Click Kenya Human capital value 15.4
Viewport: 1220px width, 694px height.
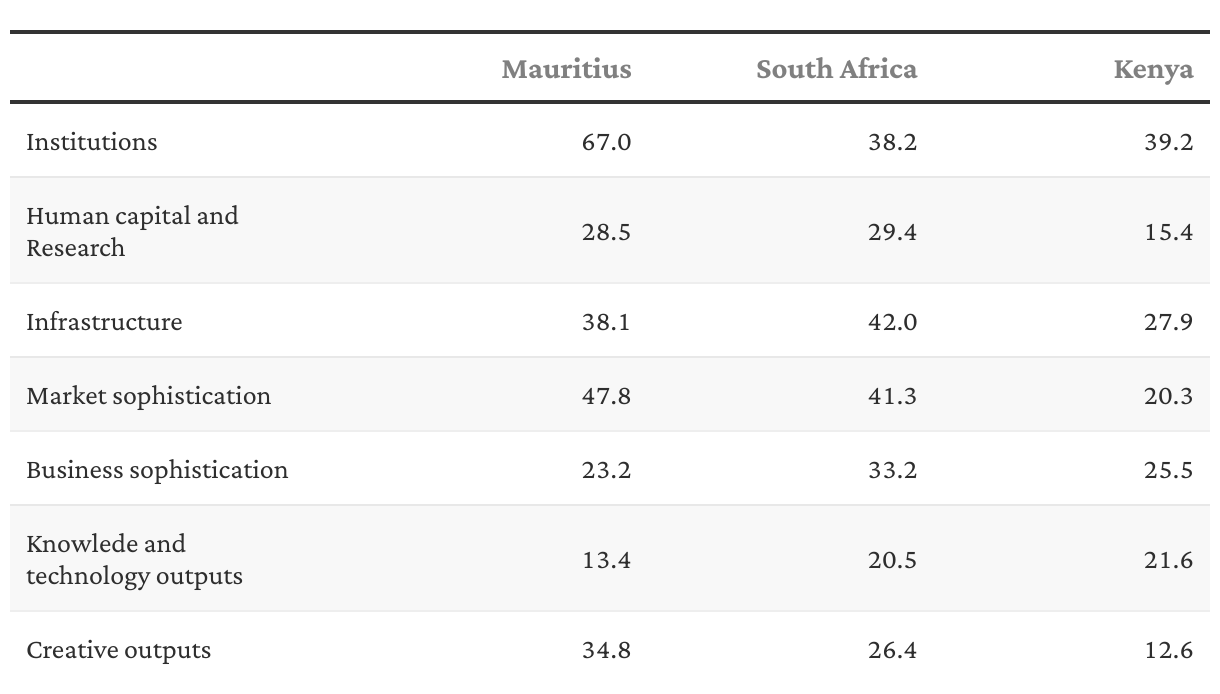click(x=1168, y=232)
